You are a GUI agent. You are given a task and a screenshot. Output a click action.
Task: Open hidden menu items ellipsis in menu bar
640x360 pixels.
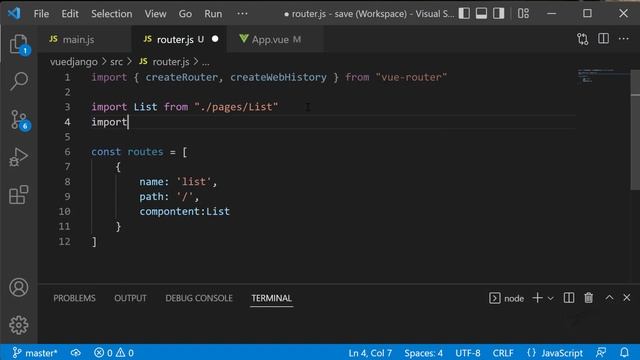(x=242, y=13)
